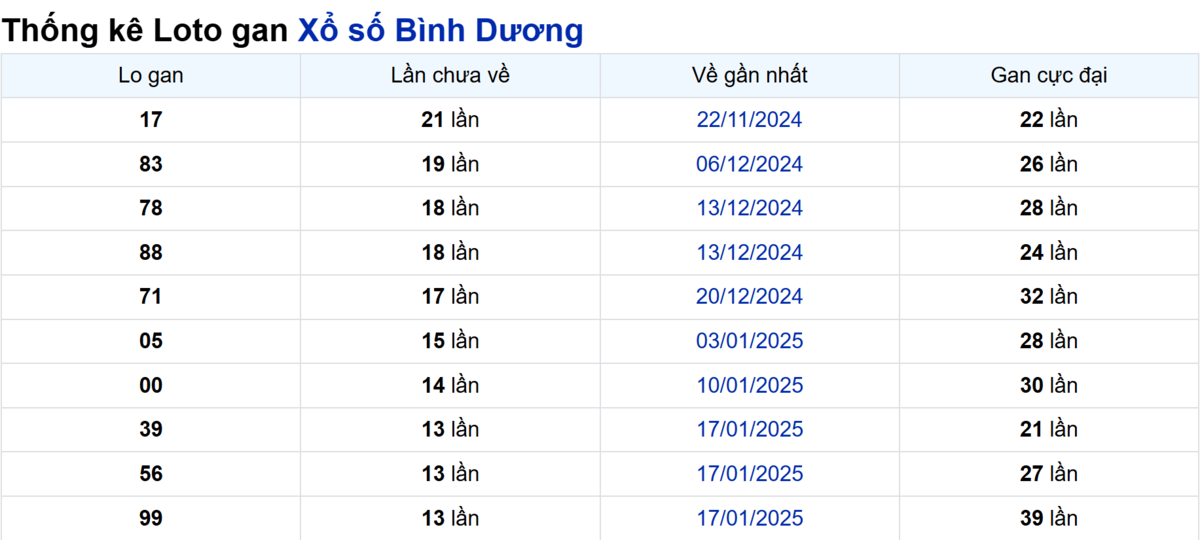Screen dimensions: 1200x540
Task: Click the 28 lần cell in row 78
Action: pyautogui.click(x=1049, y=208)
